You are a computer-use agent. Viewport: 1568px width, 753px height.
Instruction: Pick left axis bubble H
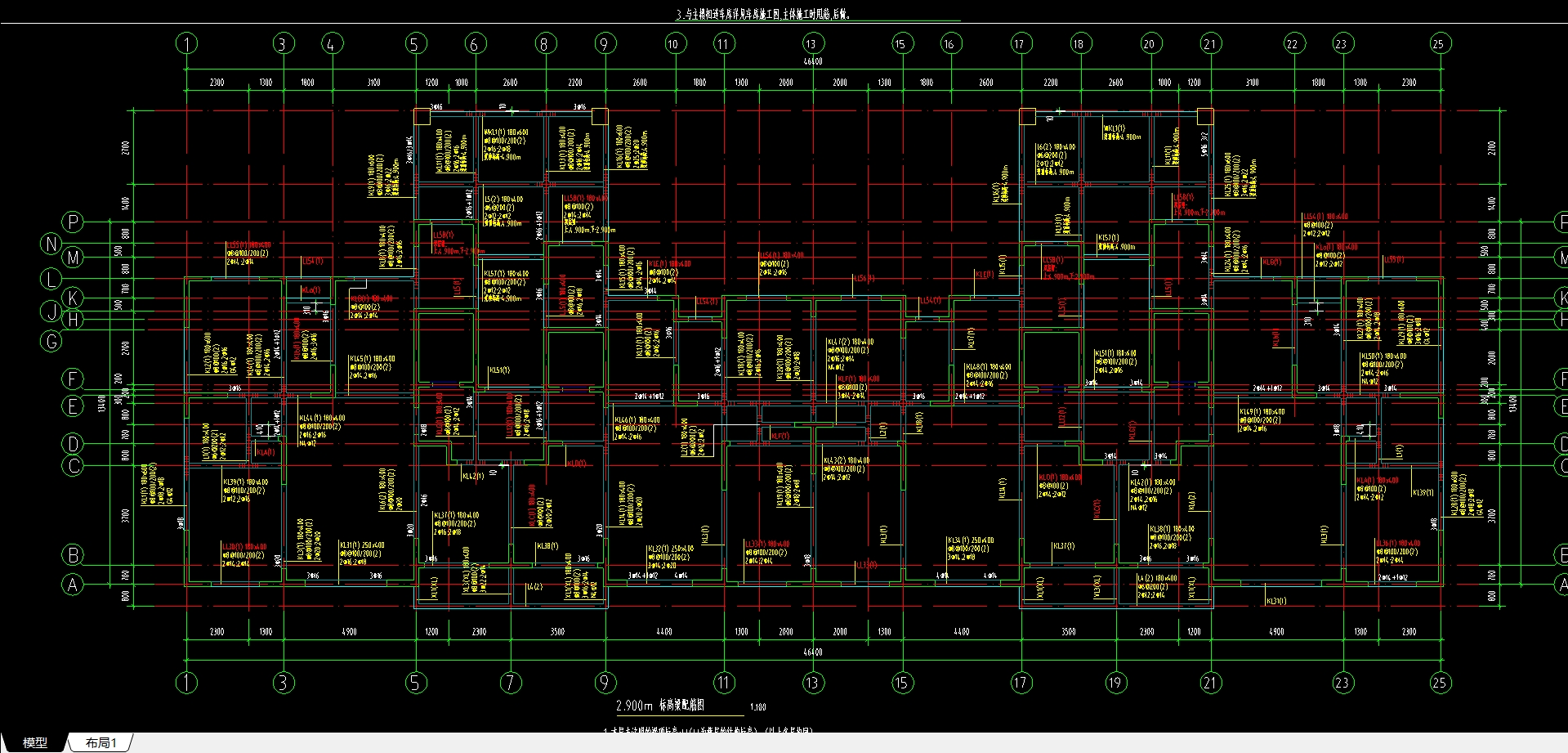coord(74,320)
